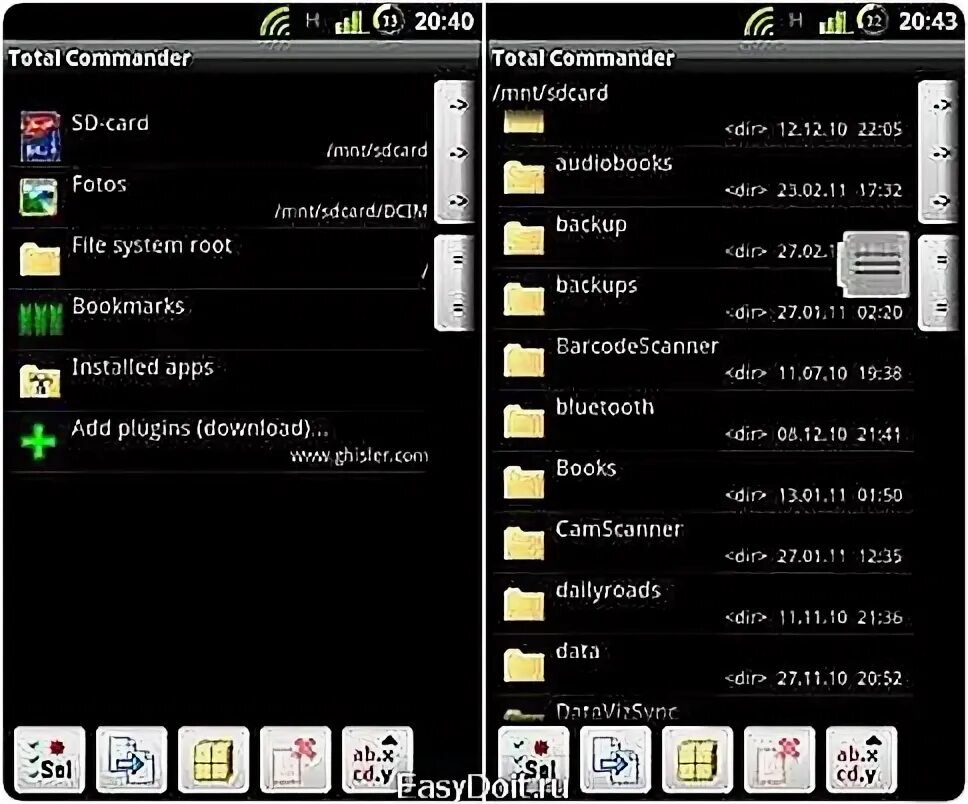Tap Select button in right panel toolbar
This screenshot has height=804, width=968.
point(533,760)
